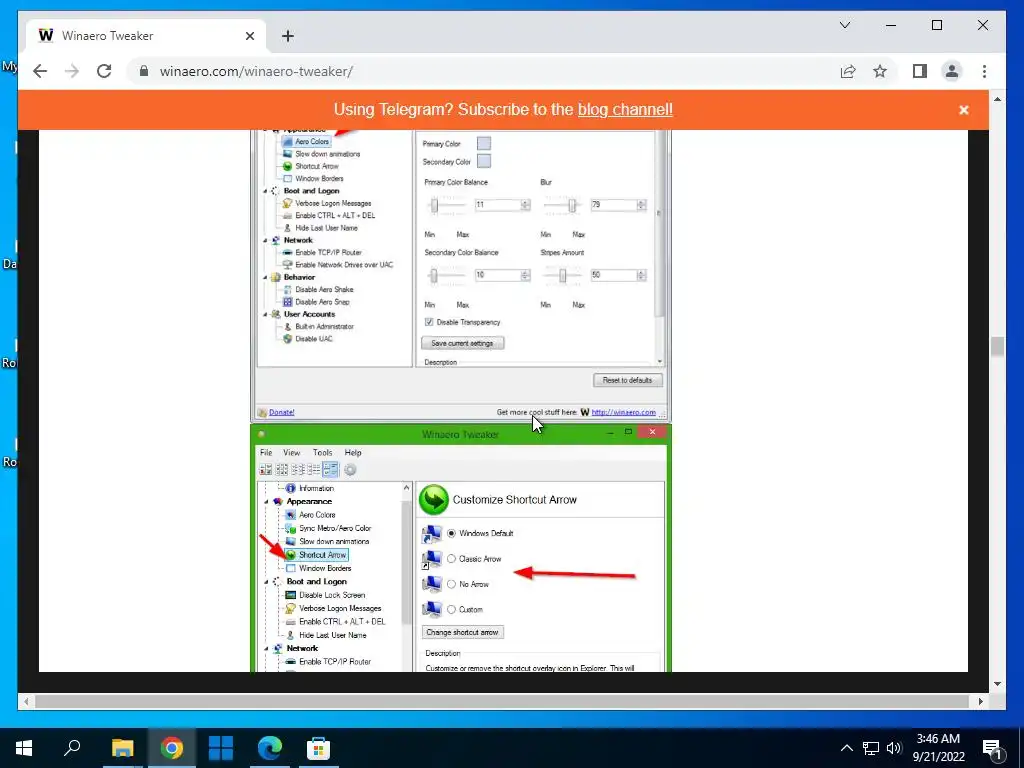Viewport: 1024px width, 768px height.
Task: Close the Winaero Tweaker tab
Action: tap(249, 36)
